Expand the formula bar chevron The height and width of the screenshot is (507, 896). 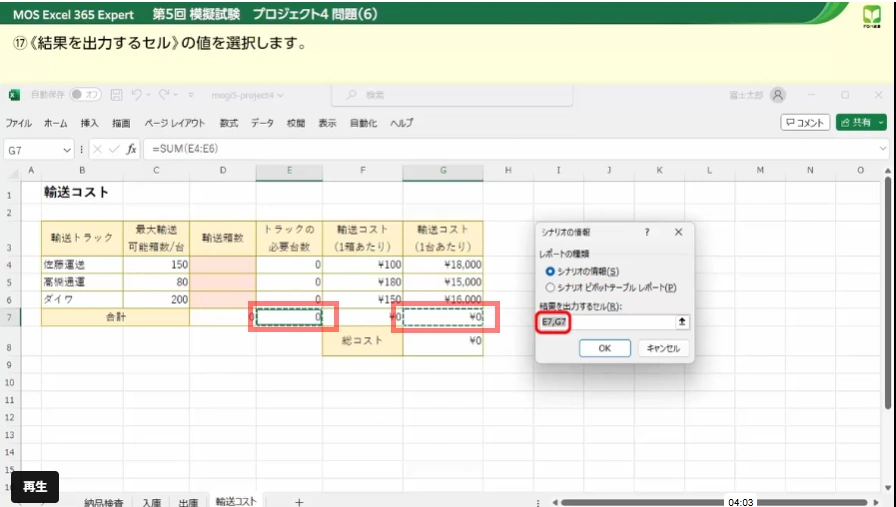[883, 149]
